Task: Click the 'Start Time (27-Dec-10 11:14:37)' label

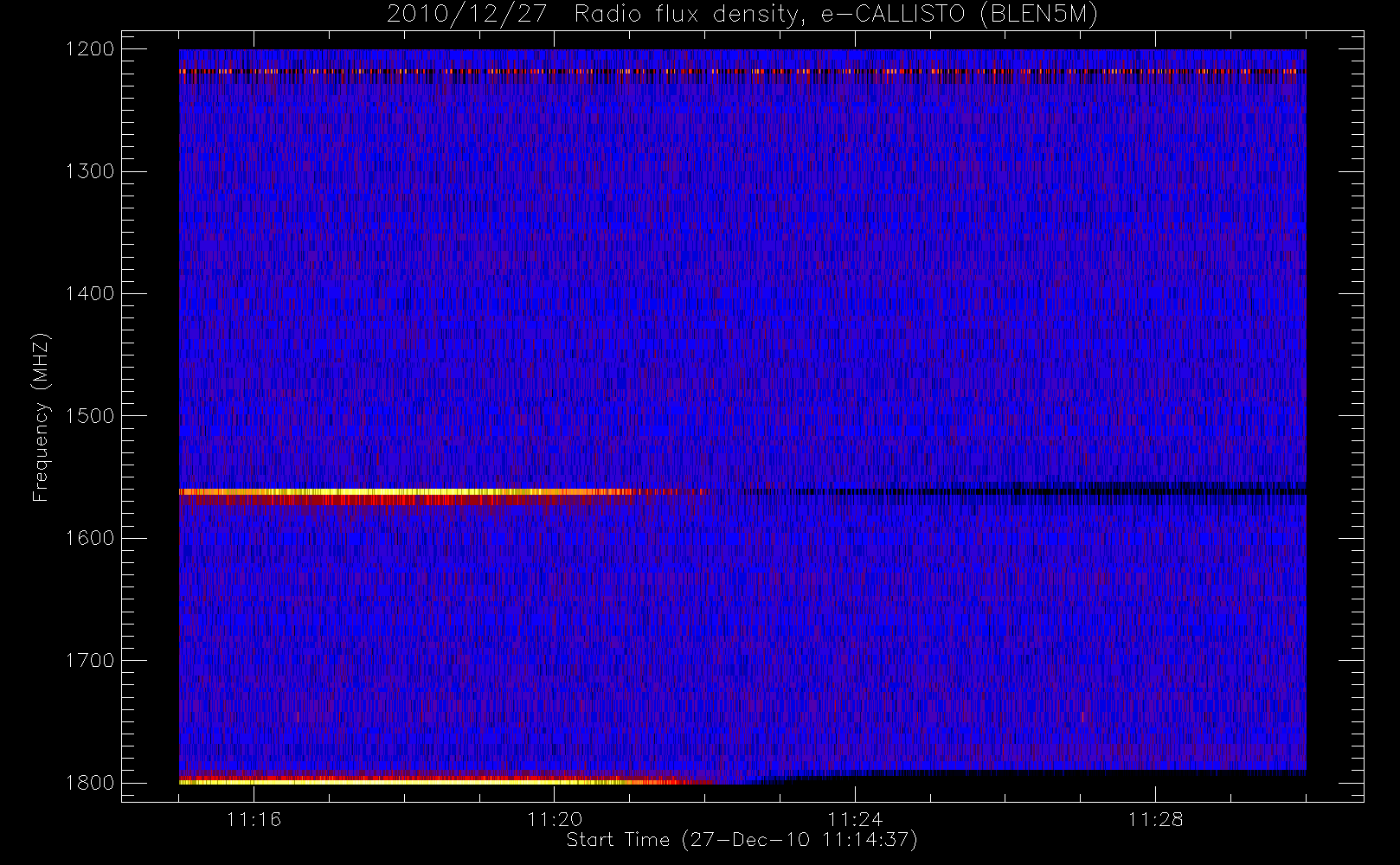Action: [x=742, y=840]
